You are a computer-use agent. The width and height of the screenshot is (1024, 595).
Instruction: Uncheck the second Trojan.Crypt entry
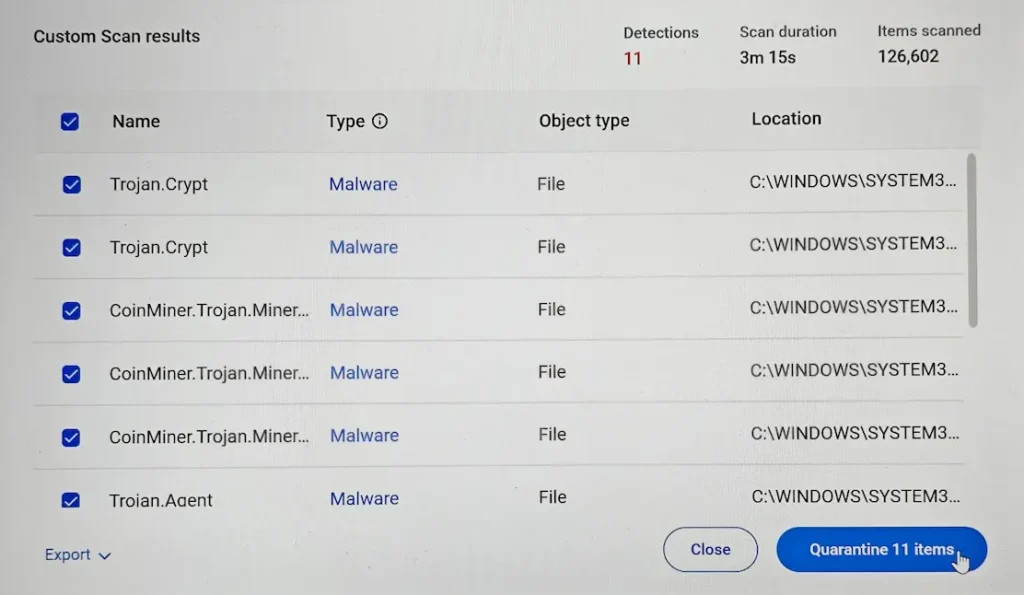[x=70, y=247]
